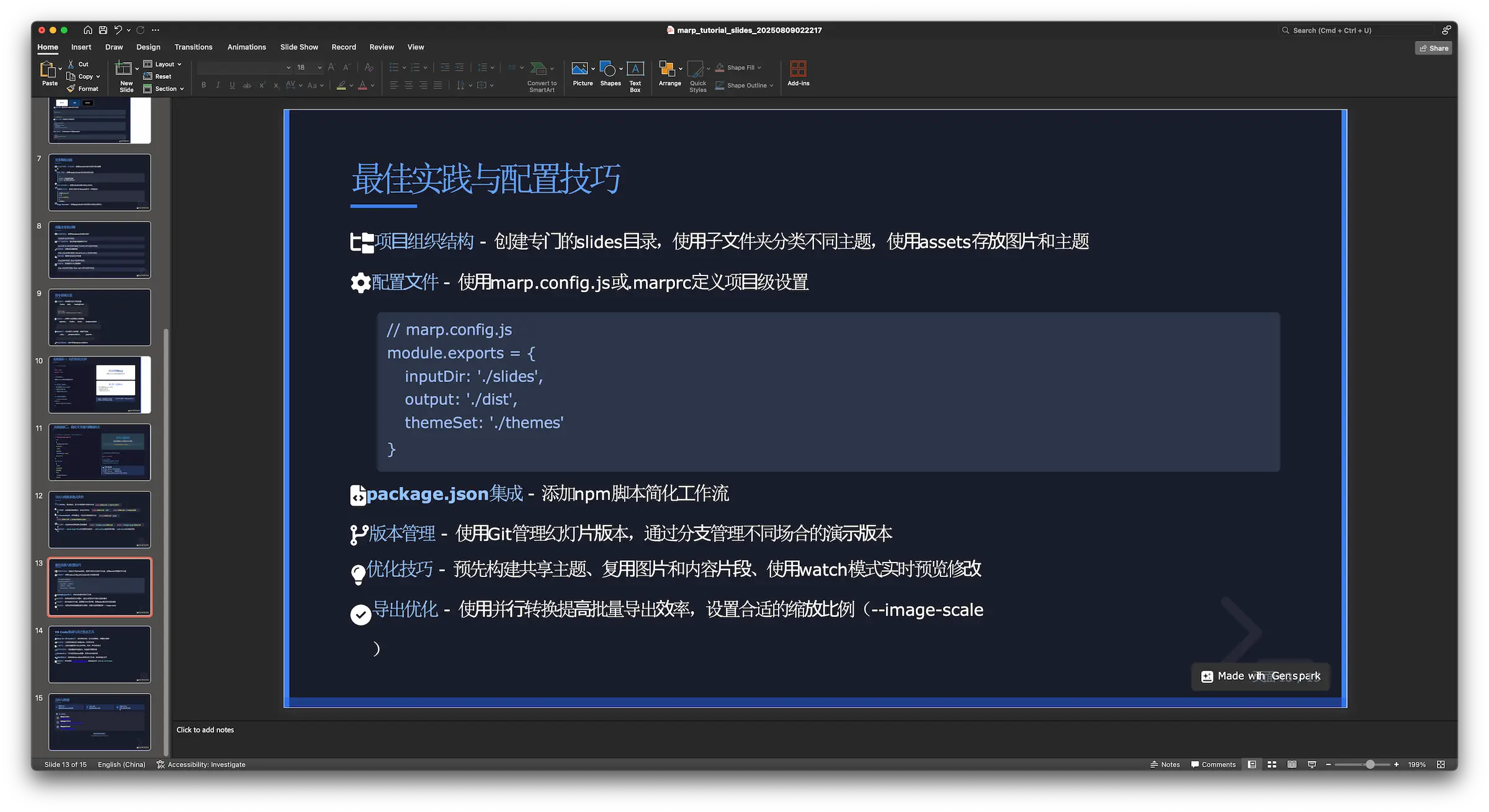
Task: Click Fit slide to window icon
Action: click(x=1441, y=764)
